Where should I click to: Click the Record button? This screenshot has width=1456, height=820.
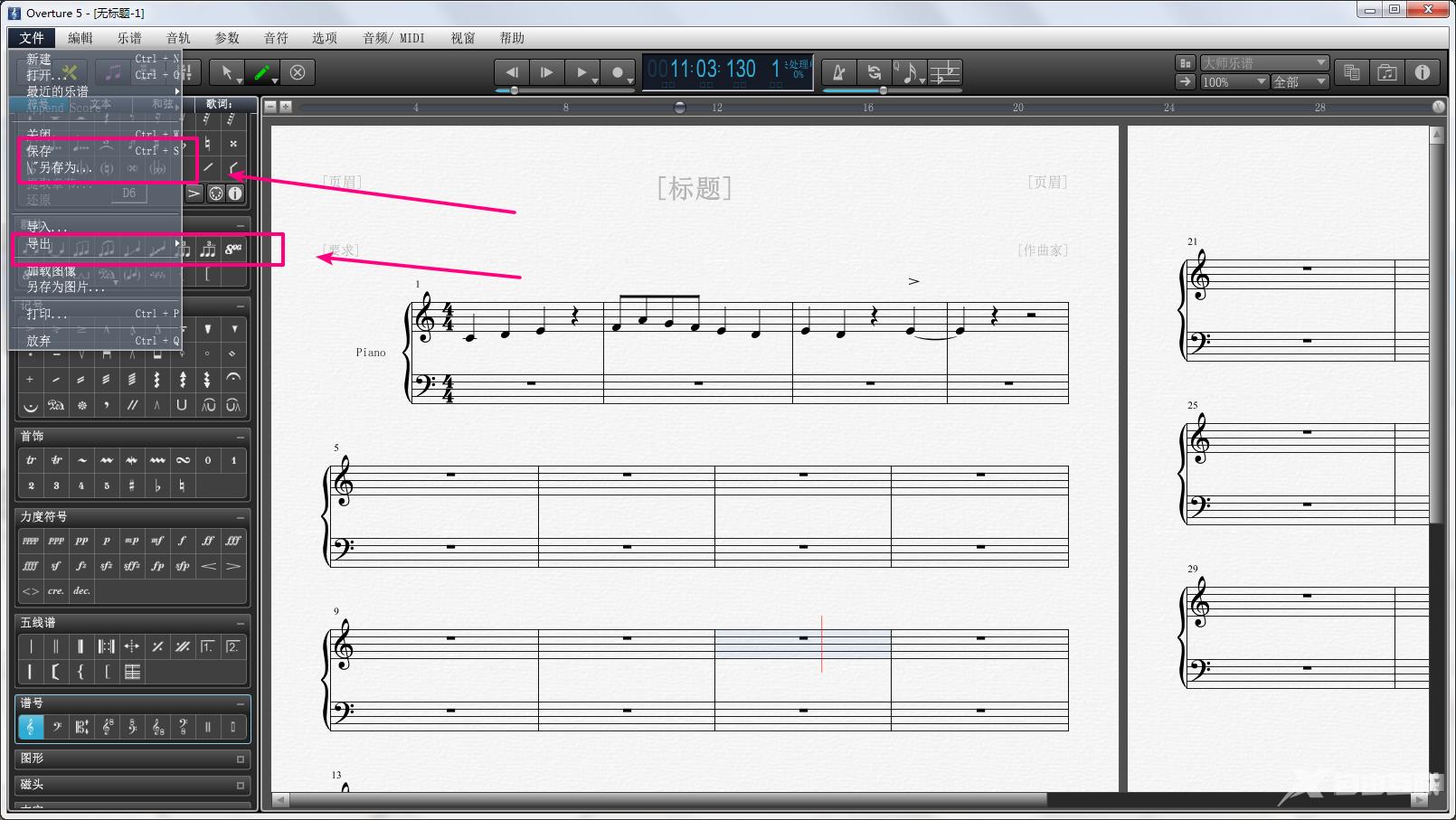coord(618,72)
